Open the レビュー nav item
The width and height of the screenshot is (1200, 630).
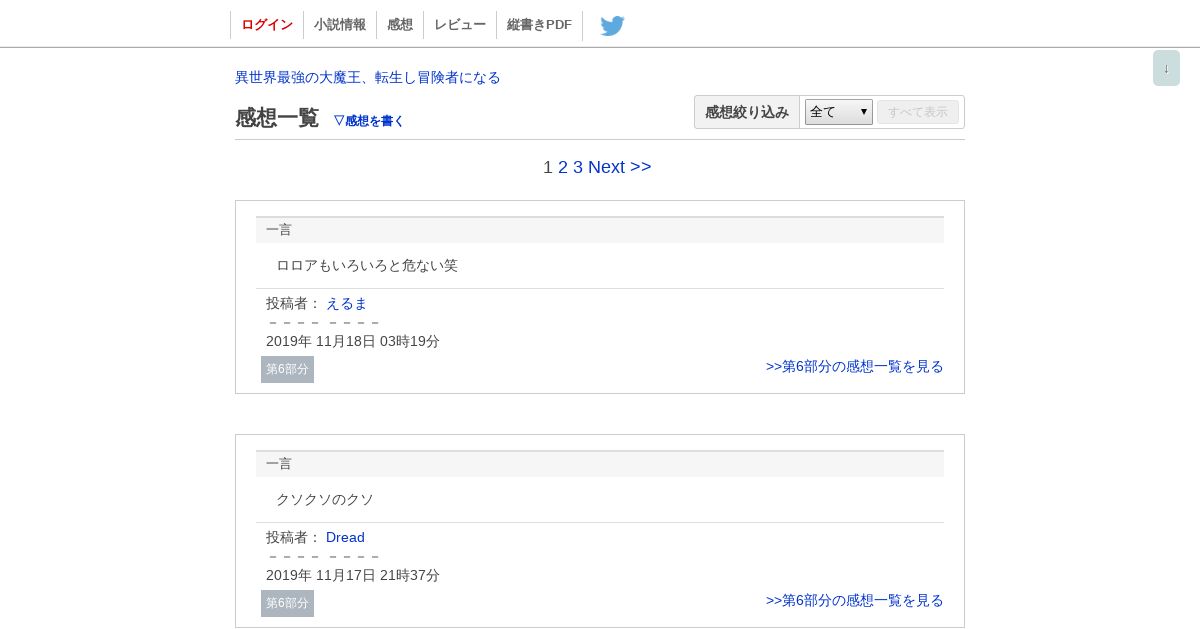click(460, 25)
